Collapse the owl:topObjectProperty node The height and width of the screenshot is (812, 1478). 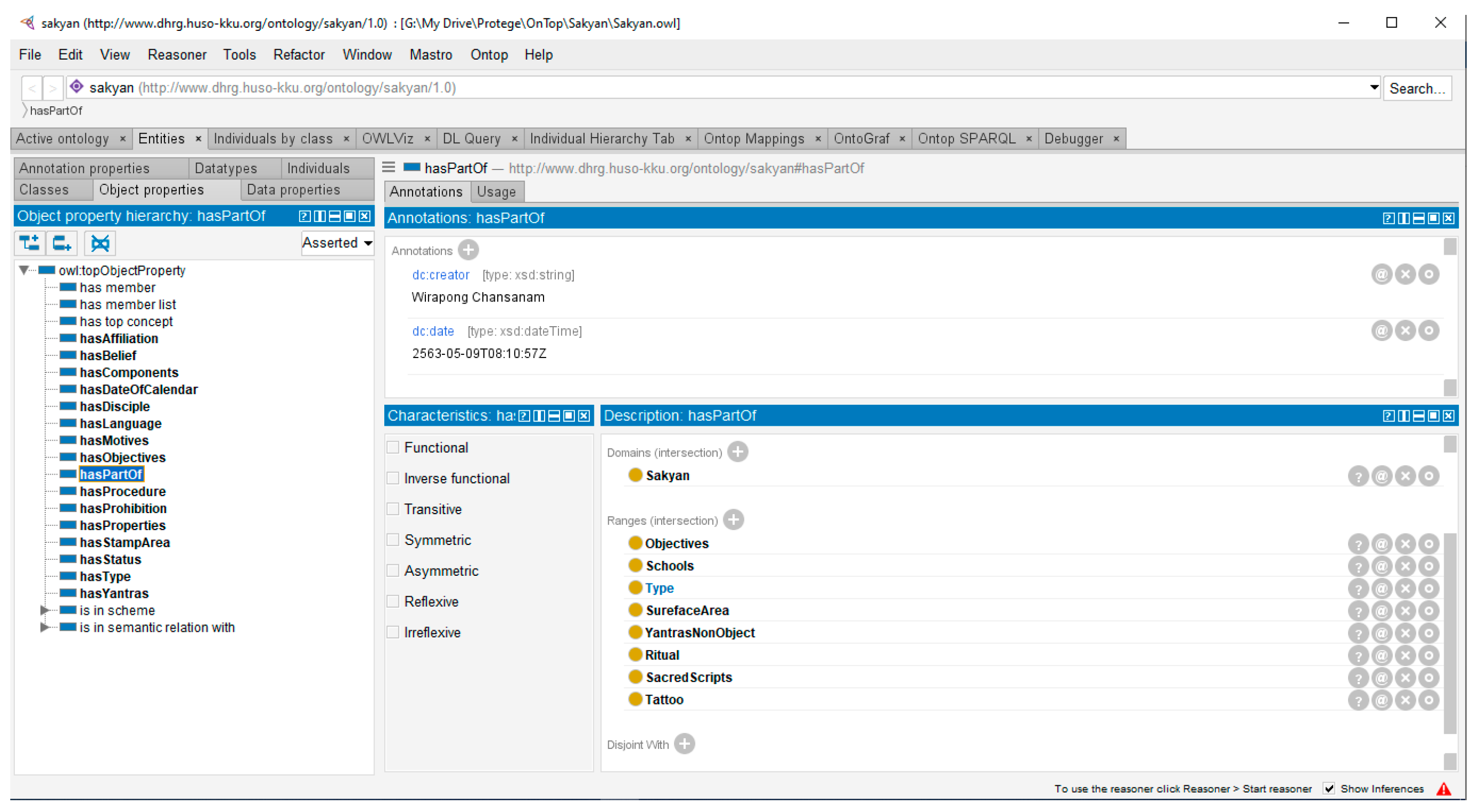[x=24, y=270]
